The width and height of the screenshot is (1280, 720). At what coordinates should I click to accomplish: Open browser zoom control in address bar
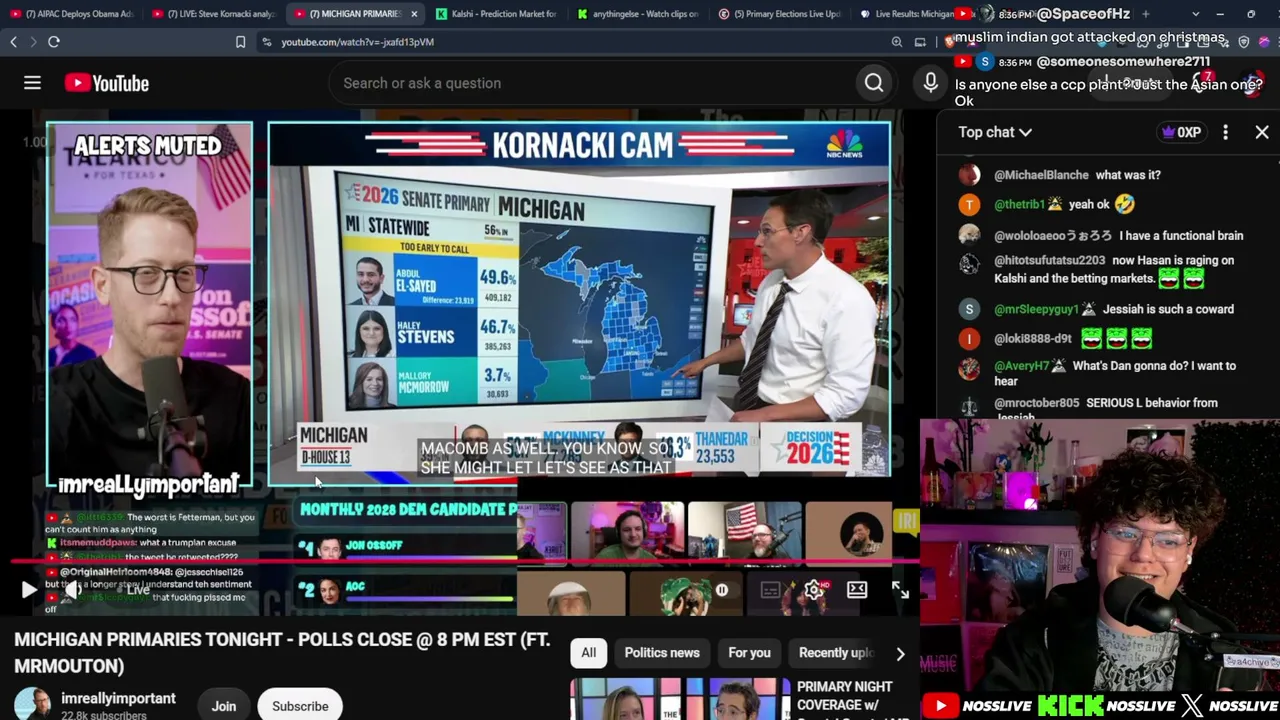click(x=897, y=42)
